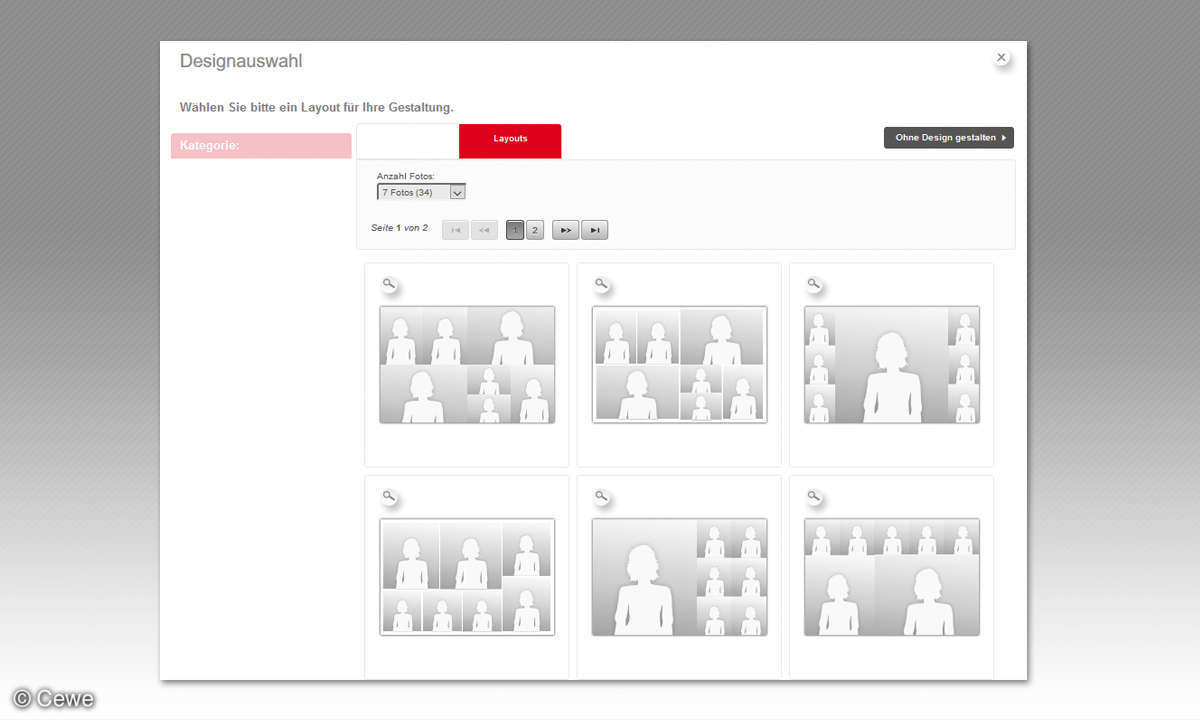Open the Anzahl Fotos dropdown
The width and height of the screenshot is (1200, 720).
click(421, 192)
